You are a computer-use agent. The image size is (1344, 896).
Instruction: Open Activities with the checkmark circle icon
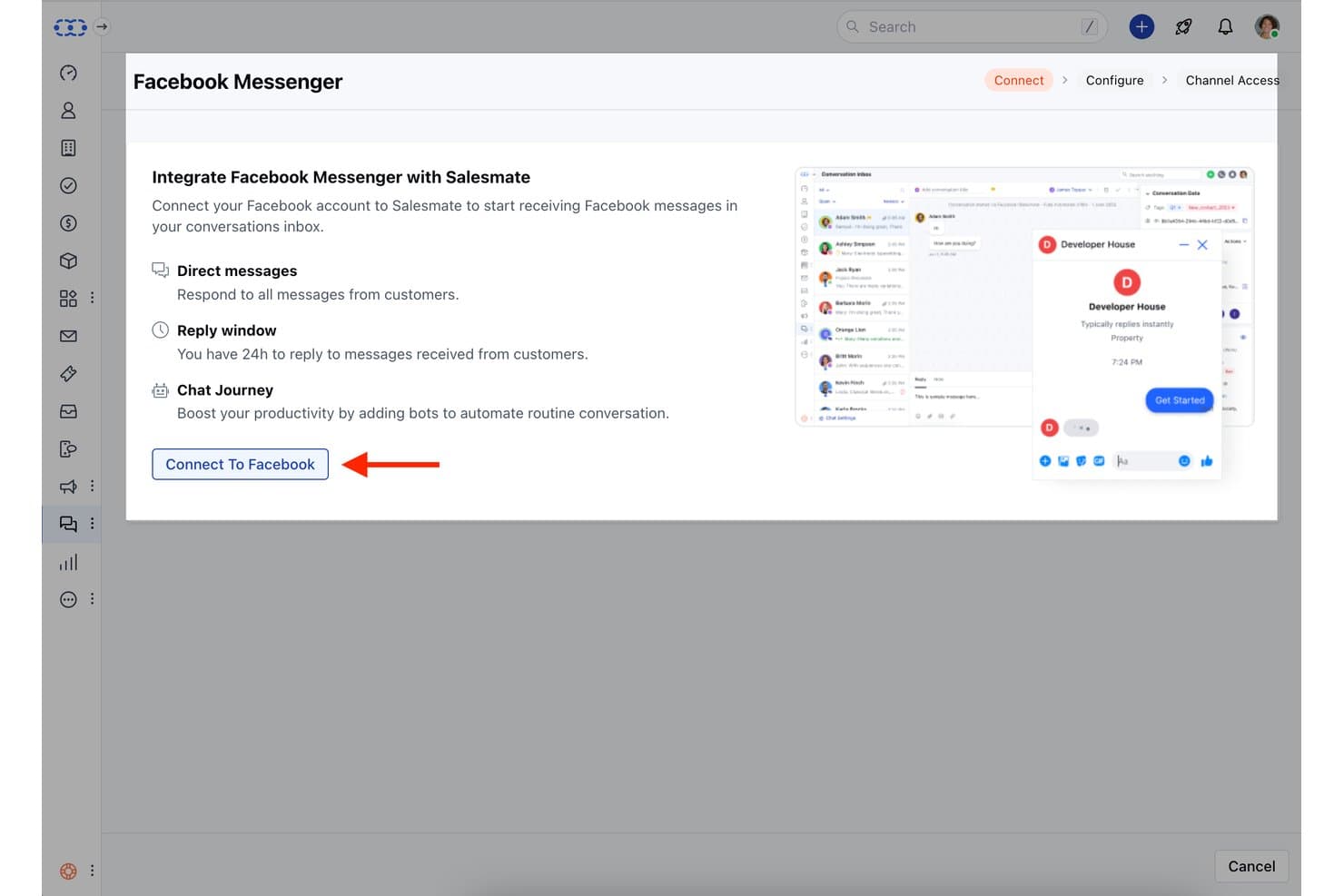coord(68,186)
